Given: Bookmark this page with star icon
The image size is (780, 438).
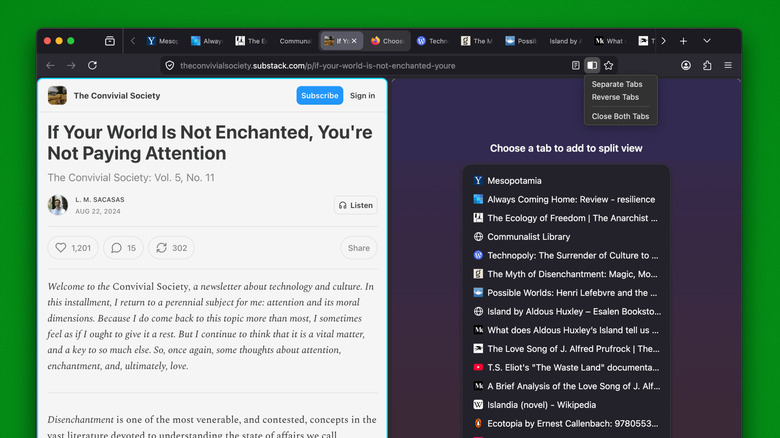Looking at the screenshot, I should click(608, 65).
